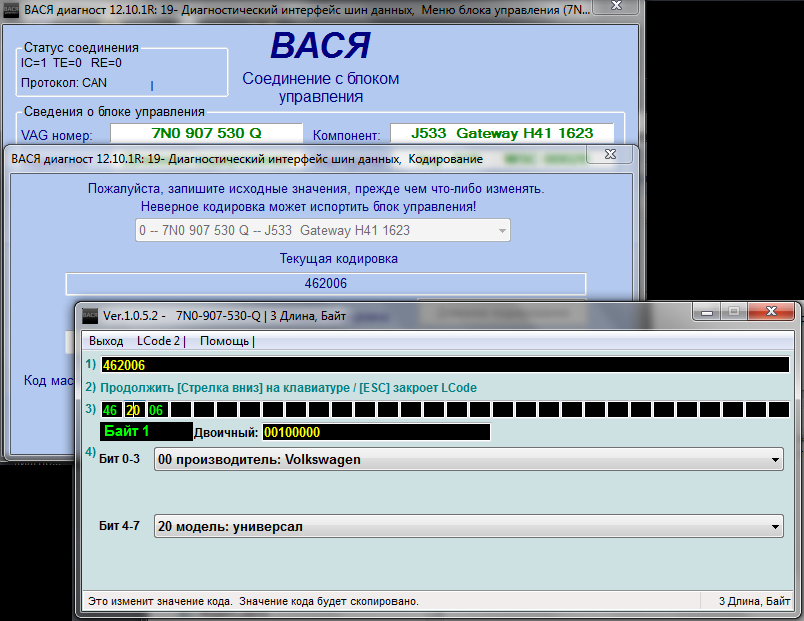Viewport: 804px width, 621px height.
Task: Click the status message Это изменит значение кода
Action: (253, 601)
